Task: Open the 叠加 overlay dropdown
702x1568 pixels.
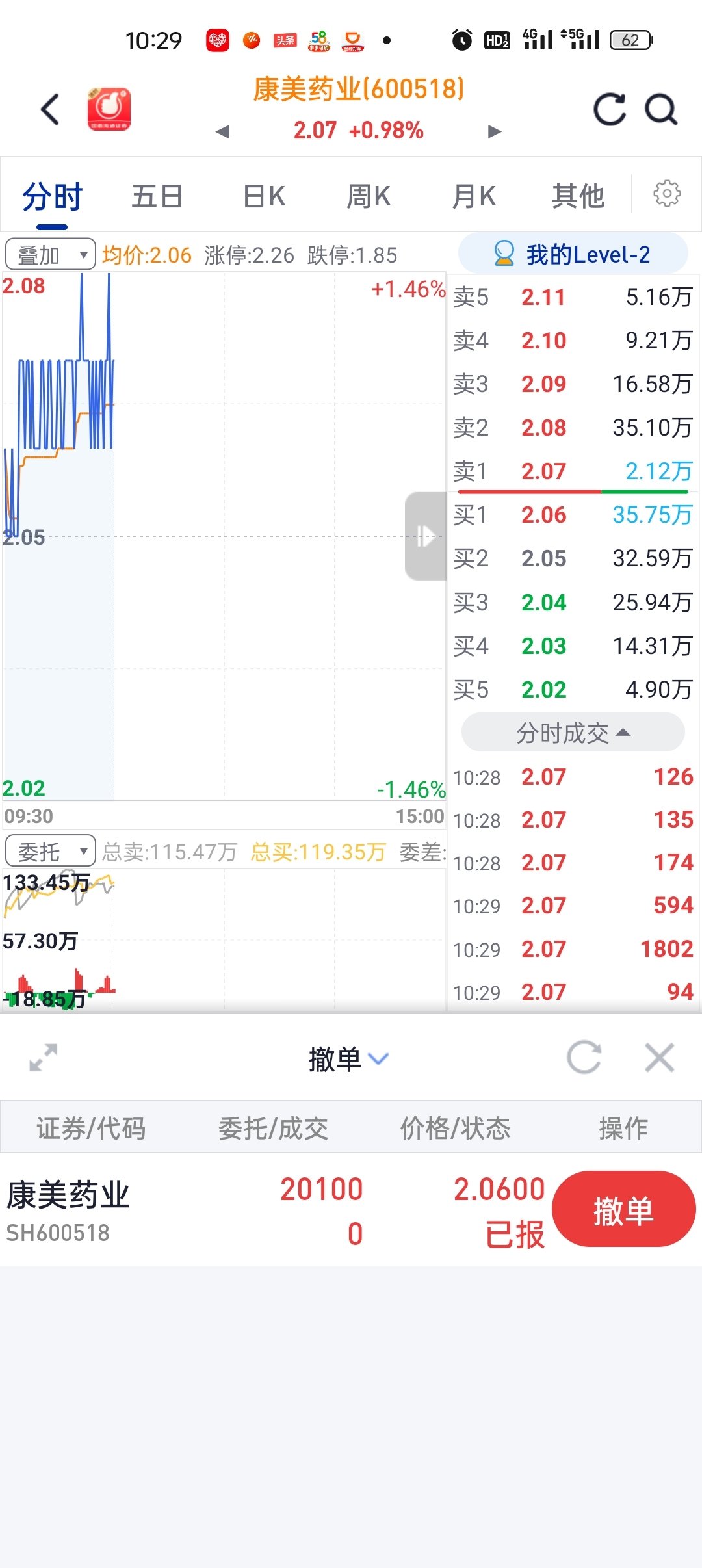Action: tap(51, 254)
